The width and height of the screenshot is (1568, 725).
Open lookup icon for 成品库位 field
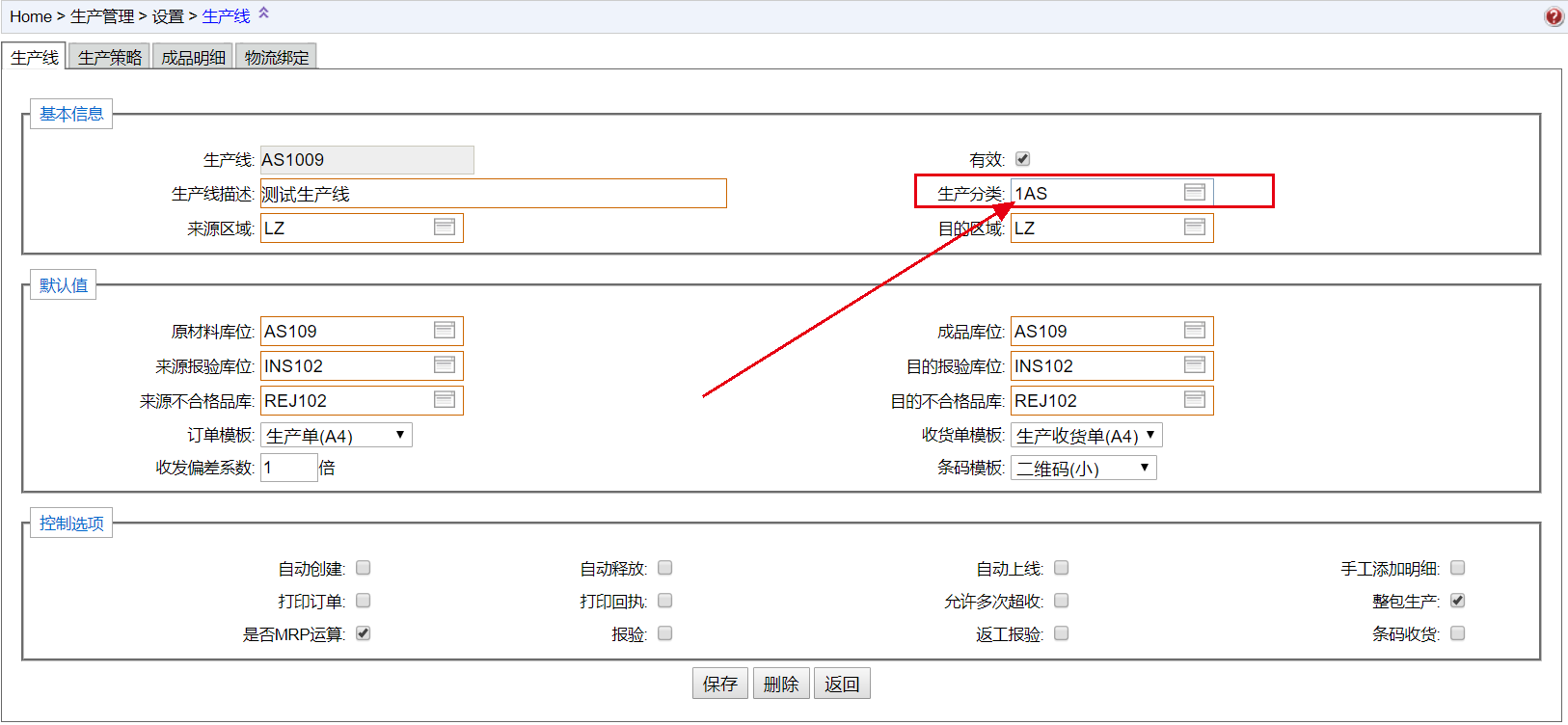pyautogui.click(x=1195, y=330)
